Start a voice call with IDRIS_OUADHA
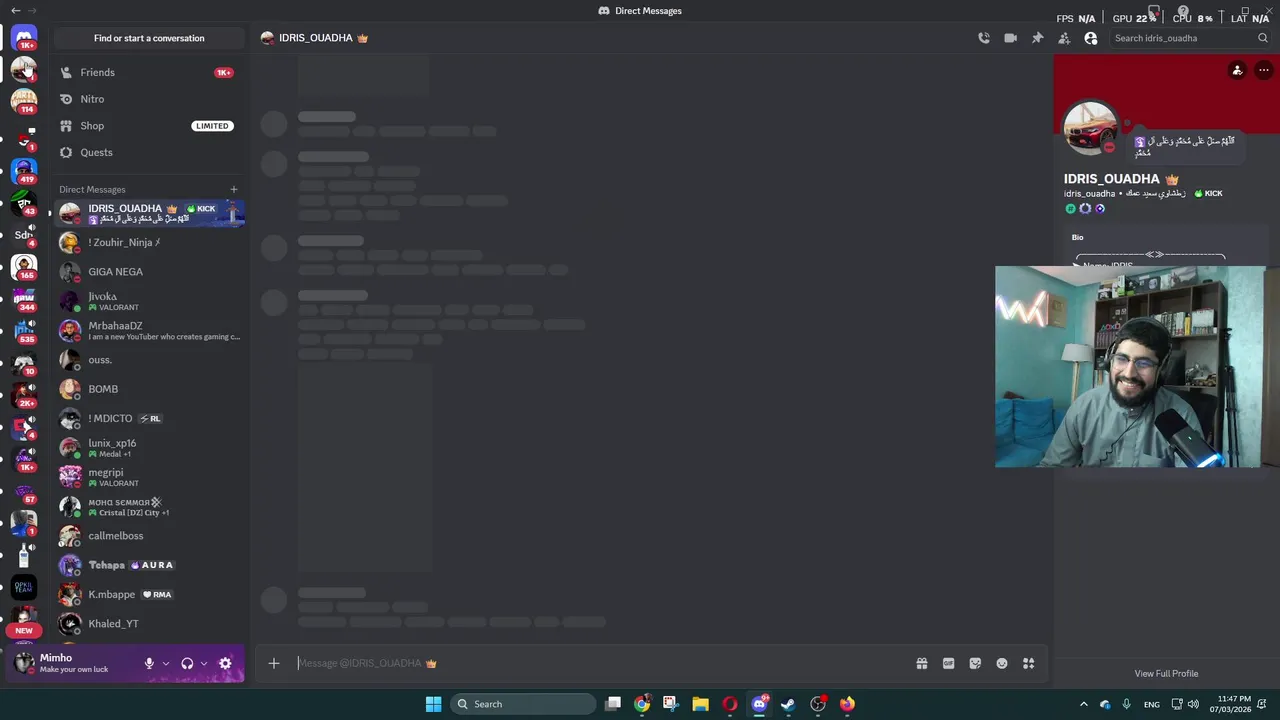Viewport: 1280px width, 720px height. [x=984, y=38]
